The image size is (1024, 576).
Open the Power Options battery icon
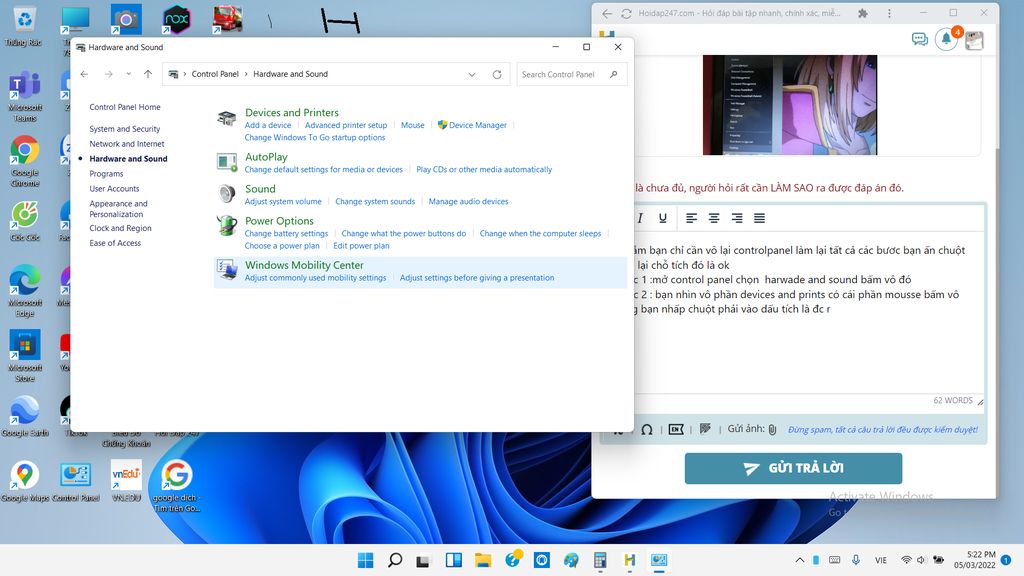tap(227, 226)
